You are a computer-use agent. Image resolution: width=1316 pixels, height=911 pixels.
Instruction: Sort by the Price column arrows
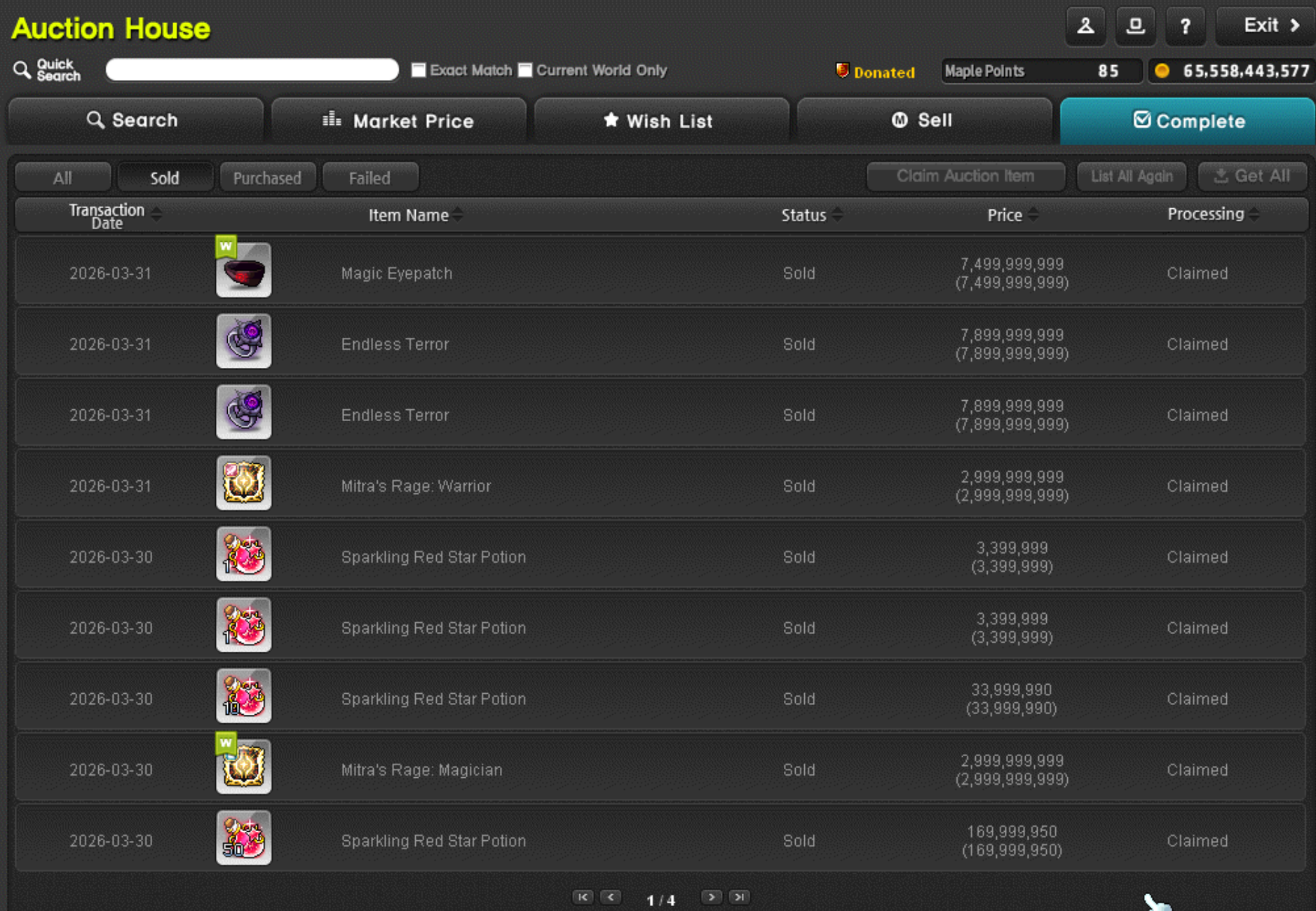(x=1033, y=215)
